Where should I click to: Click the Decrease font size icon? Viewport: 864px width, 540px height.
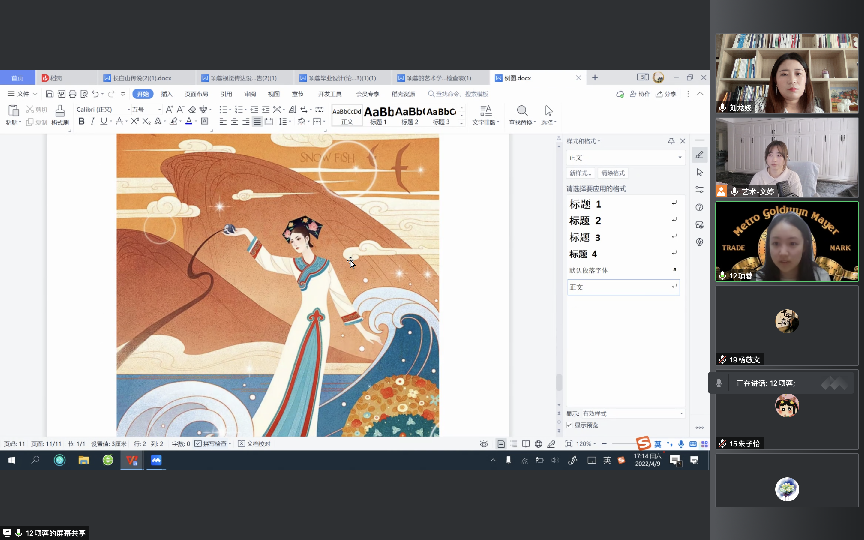180,110
